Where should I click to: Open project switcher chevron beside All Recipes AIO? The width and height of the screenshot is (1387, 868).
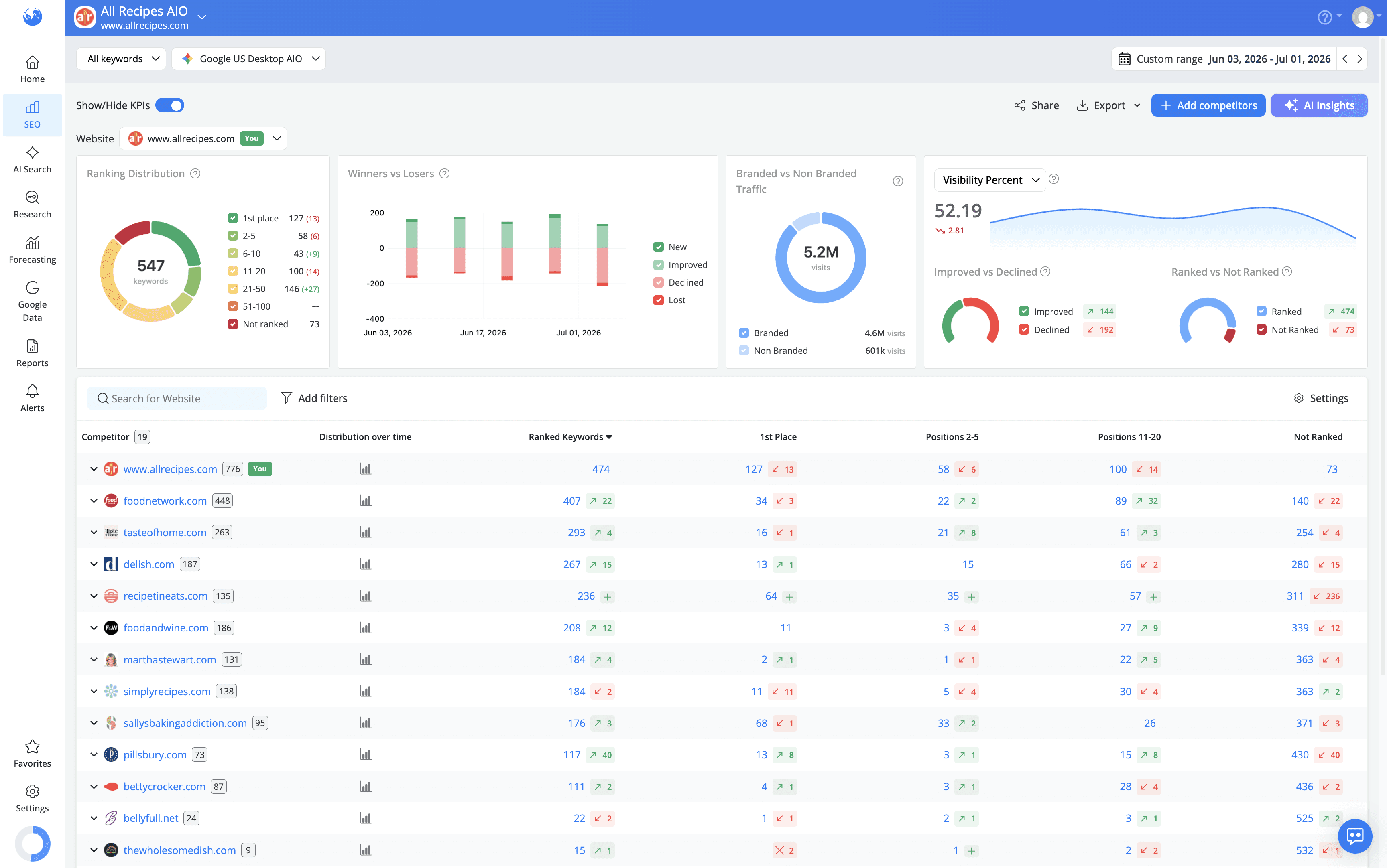[x=201, y=17]
